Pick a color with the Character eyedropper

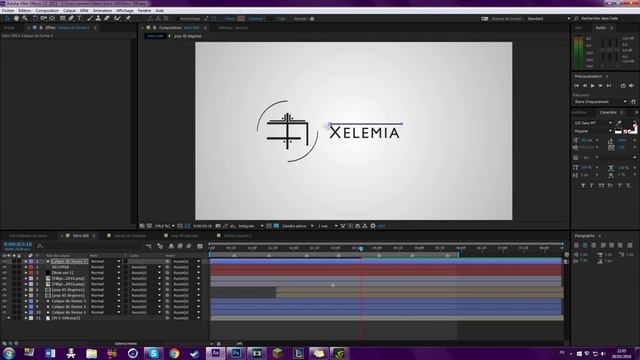(619, 123)
